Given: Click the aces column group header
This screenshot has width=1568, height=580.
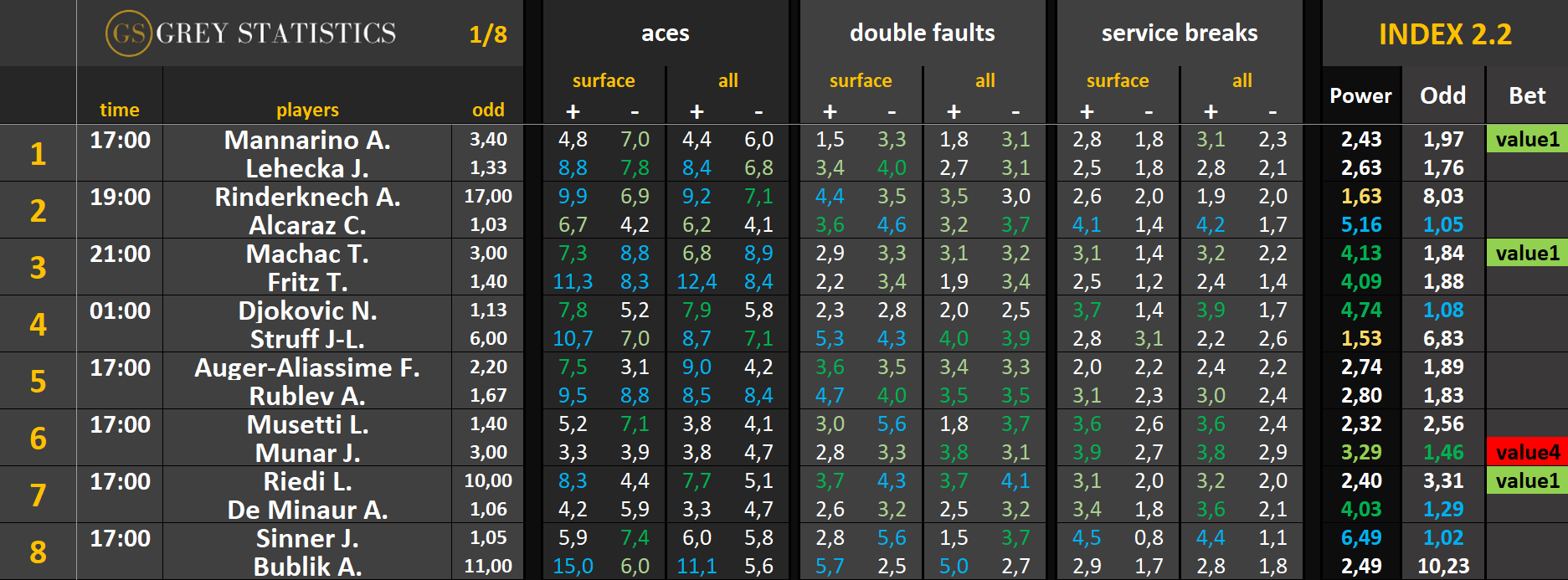Looking at the screenshot, I should click(x=666, y=33).
